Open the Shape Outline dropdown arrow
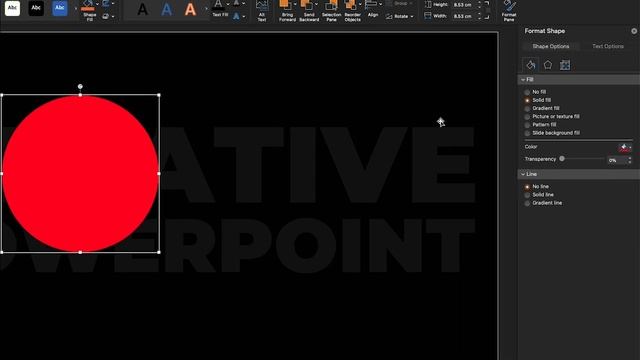 point(113,4)
